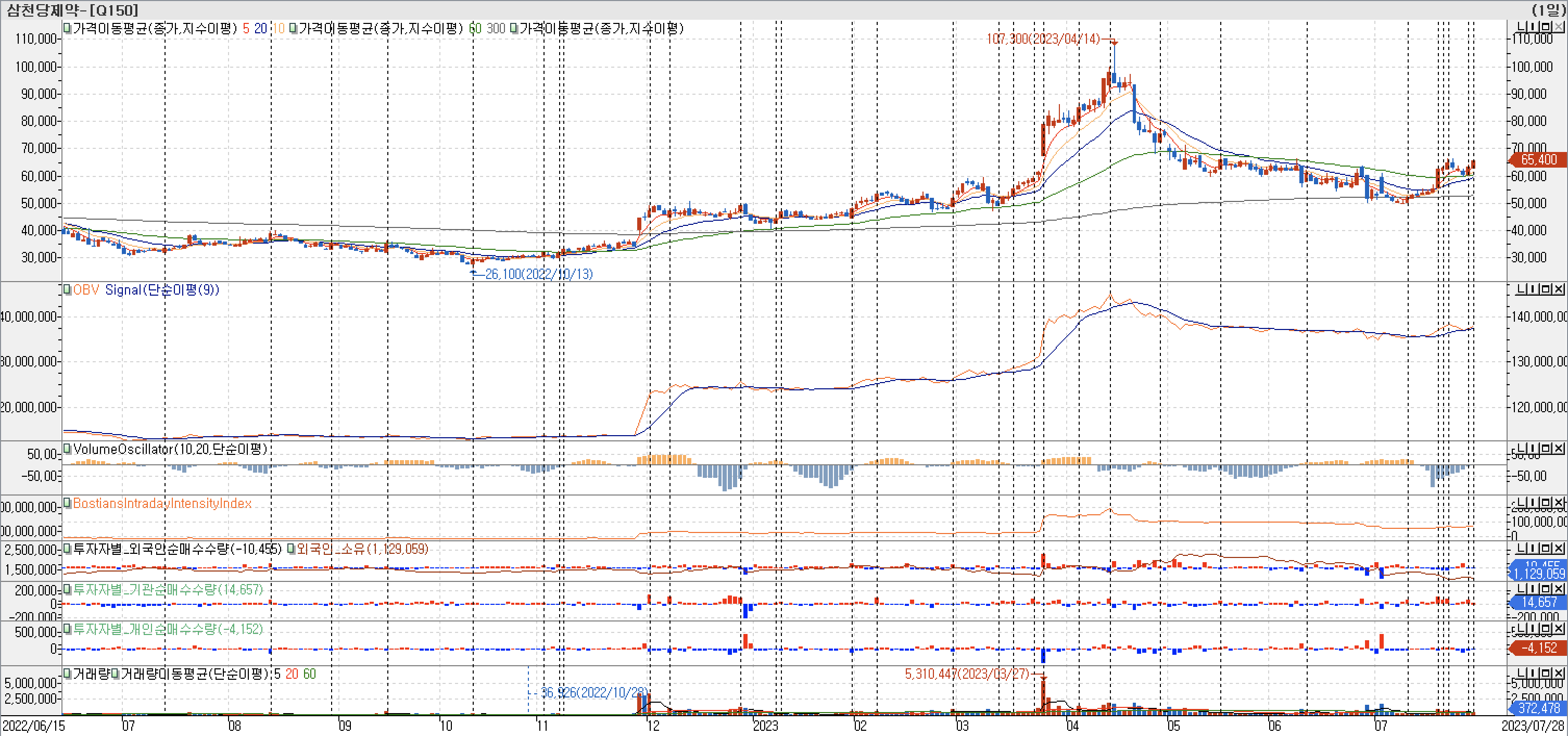Click the 107,300 high price marker label
This screenshot has width=1568, height=736.
click(1043, 39)
